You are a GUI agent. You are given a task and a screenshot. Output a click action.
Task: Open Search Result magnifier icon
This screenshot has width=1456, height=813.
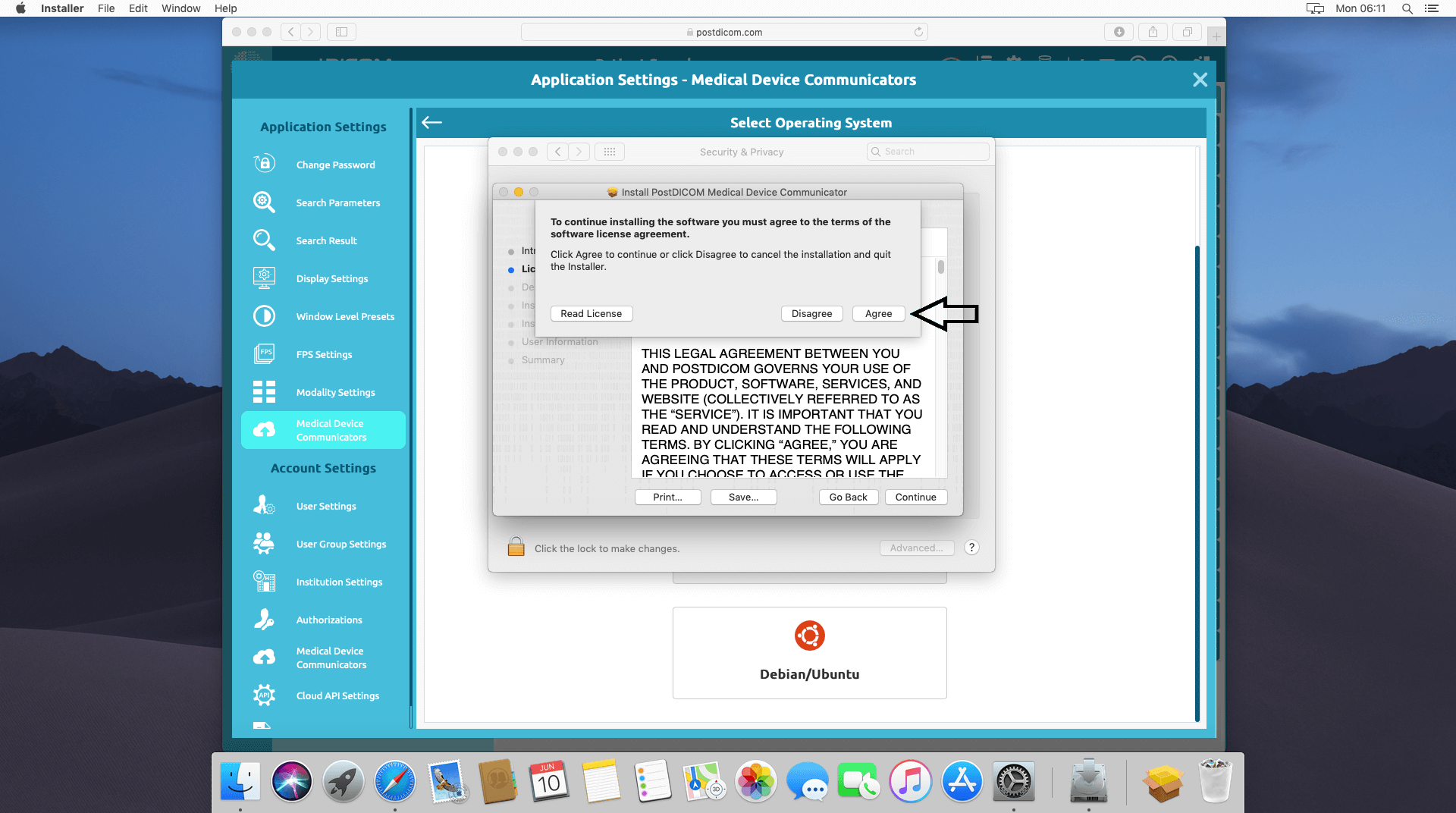(x=264, y=240)
